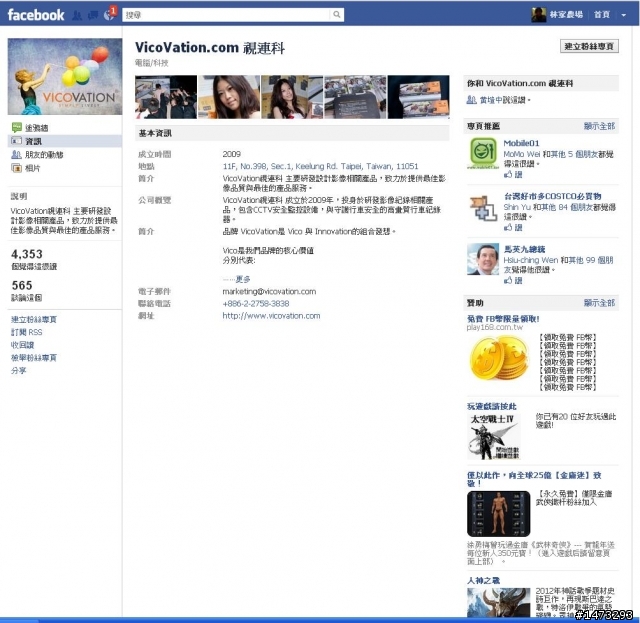Viewport: 640px width, 623px height.
Task: Open messages icon in top bar
Action: (93, 15)
